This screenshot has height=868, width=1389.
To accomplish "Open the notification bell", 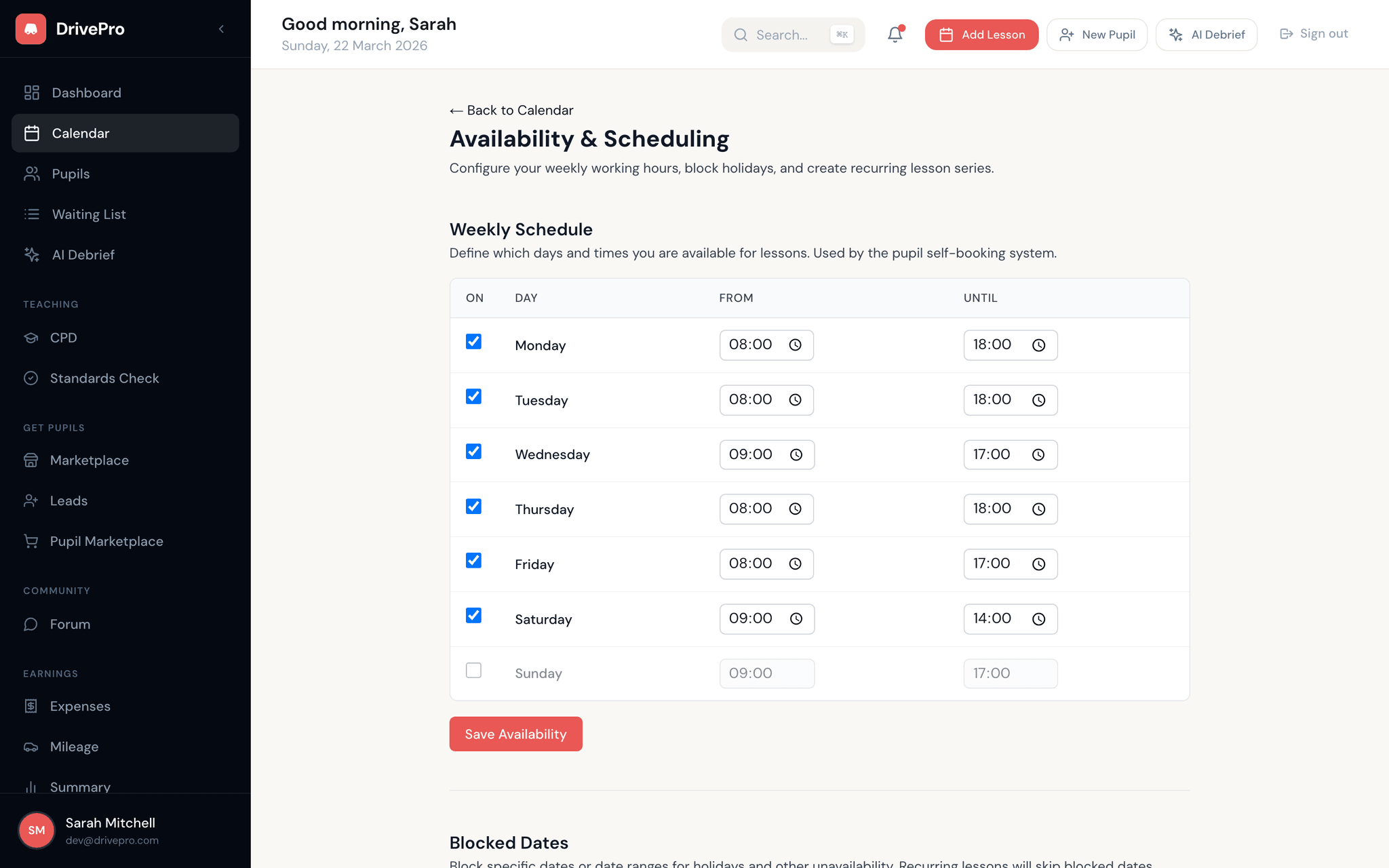I will (895, 34).
